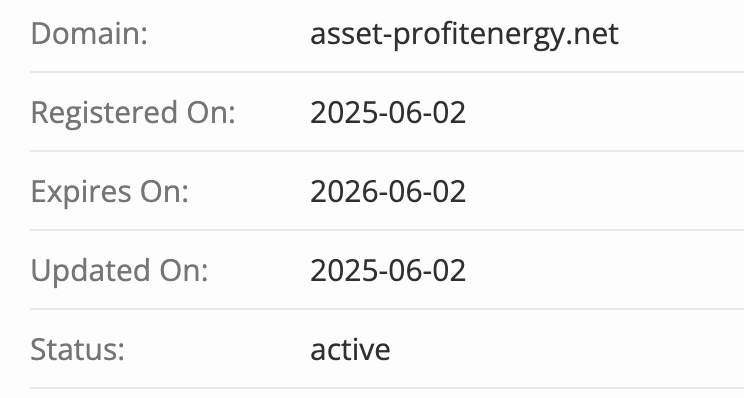
Task: Select the 2026-06-02 expiration date
Action: coord(388,192)
